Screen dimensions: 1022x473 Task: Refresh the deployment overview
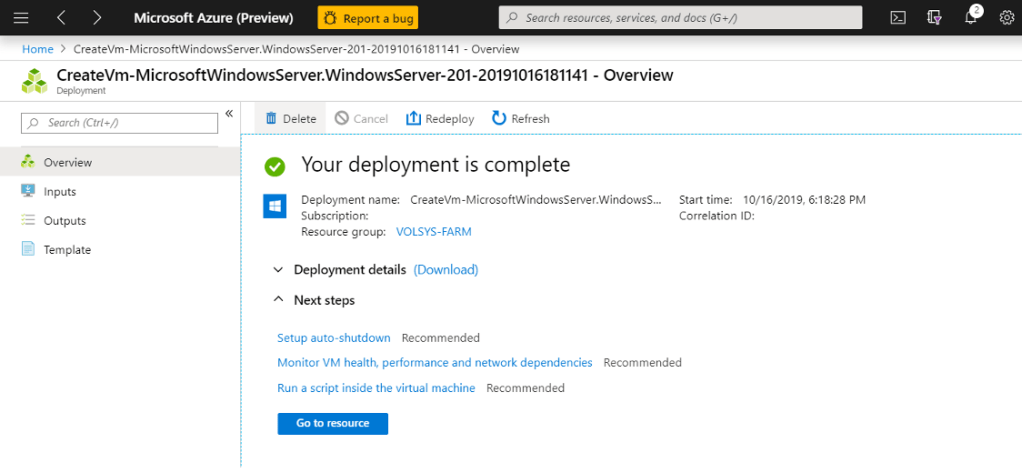(x=520, y=119)
